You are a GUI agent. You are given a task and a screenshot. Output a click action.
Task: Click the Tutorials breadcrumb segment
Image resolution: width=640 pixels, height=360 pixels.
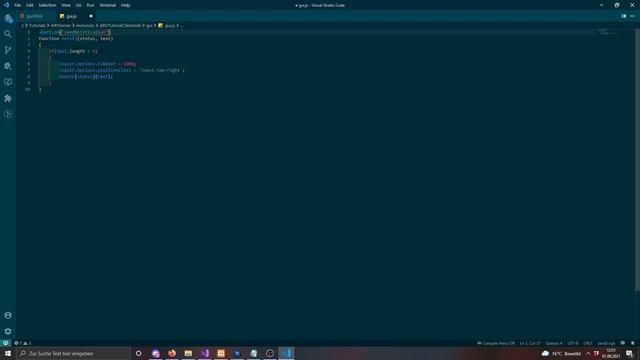tap(37, 26)
